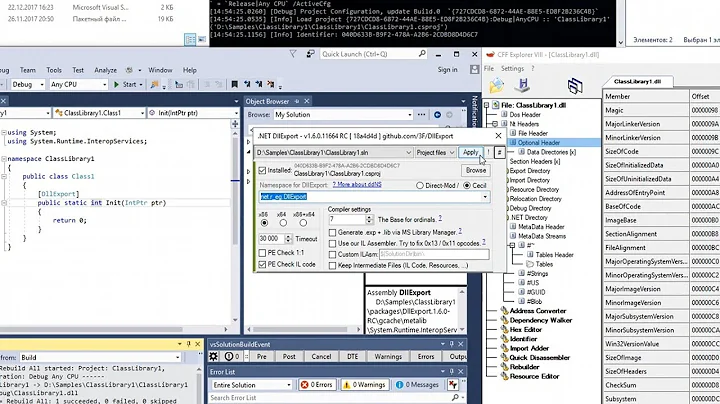Open the Analyze menu
This screenshot has width=720, height=404.
coord(105,70)
